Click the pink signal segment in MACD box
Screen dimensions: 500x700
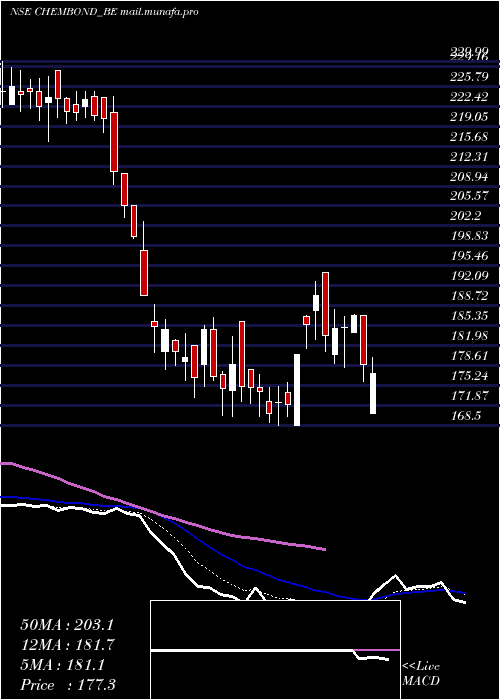[377, 650]
